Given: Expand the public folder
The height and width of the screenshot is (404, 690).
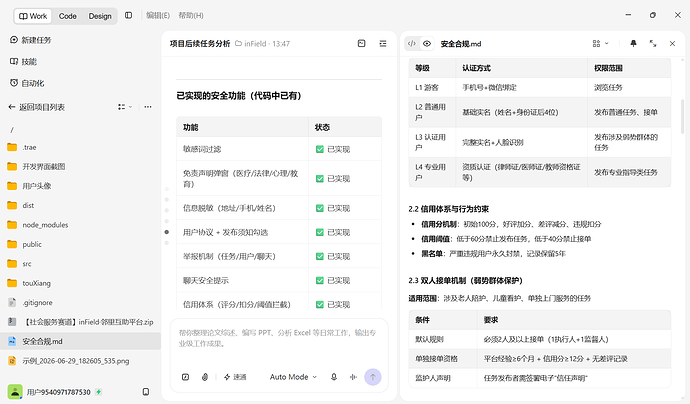Looking at the screenshot, I should click(80, 244).
